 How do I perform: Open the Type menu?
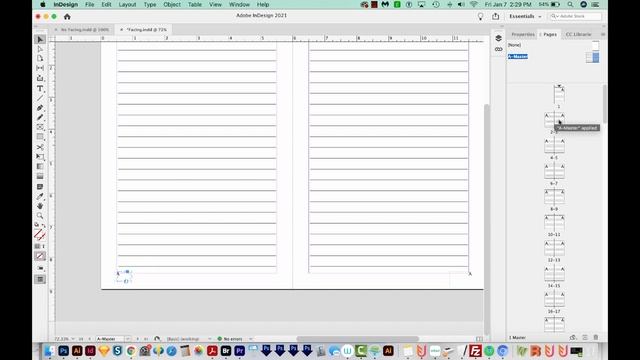tap(150, 4)
